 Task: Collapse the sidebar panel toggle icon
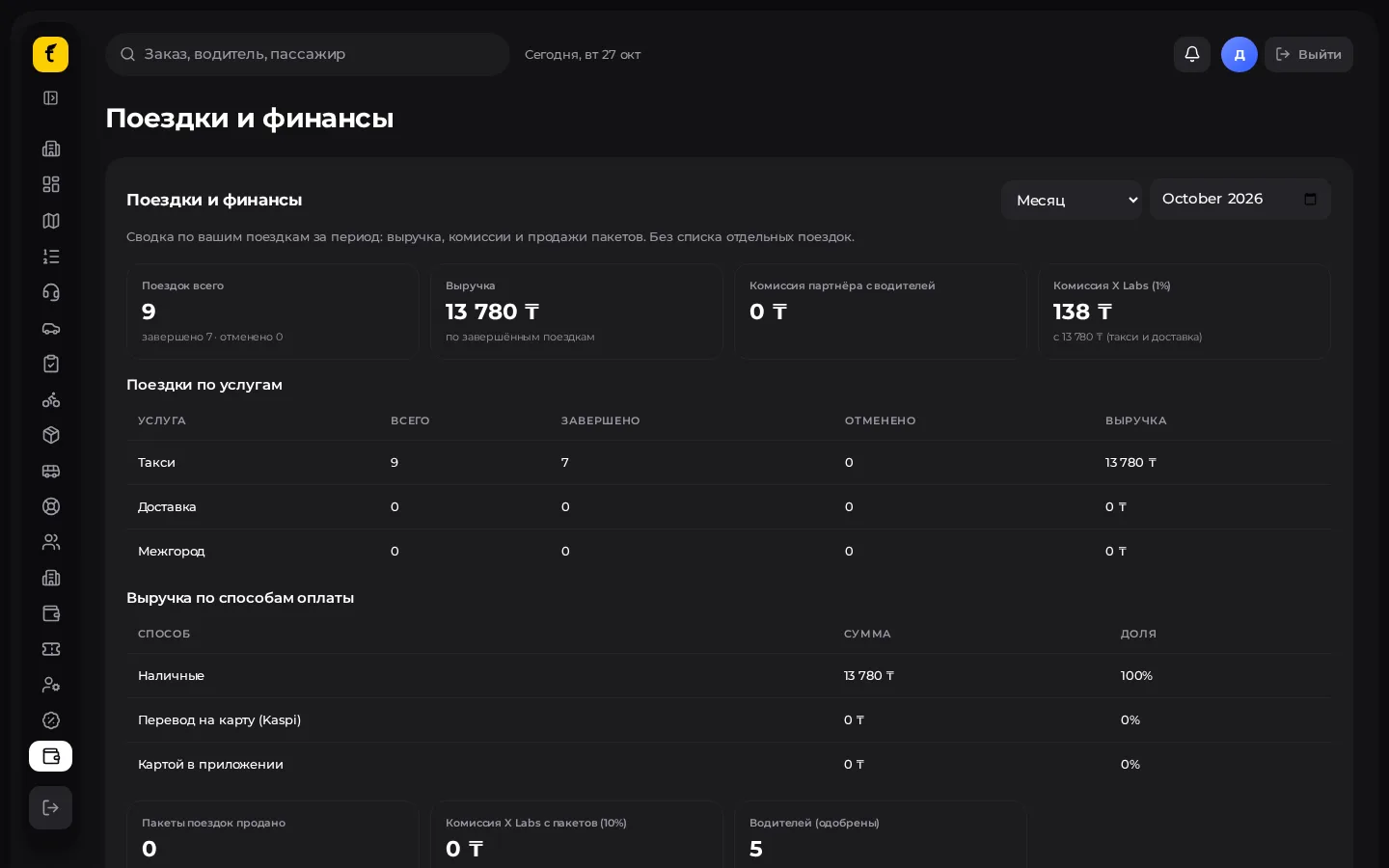click(x=51, y=97)
